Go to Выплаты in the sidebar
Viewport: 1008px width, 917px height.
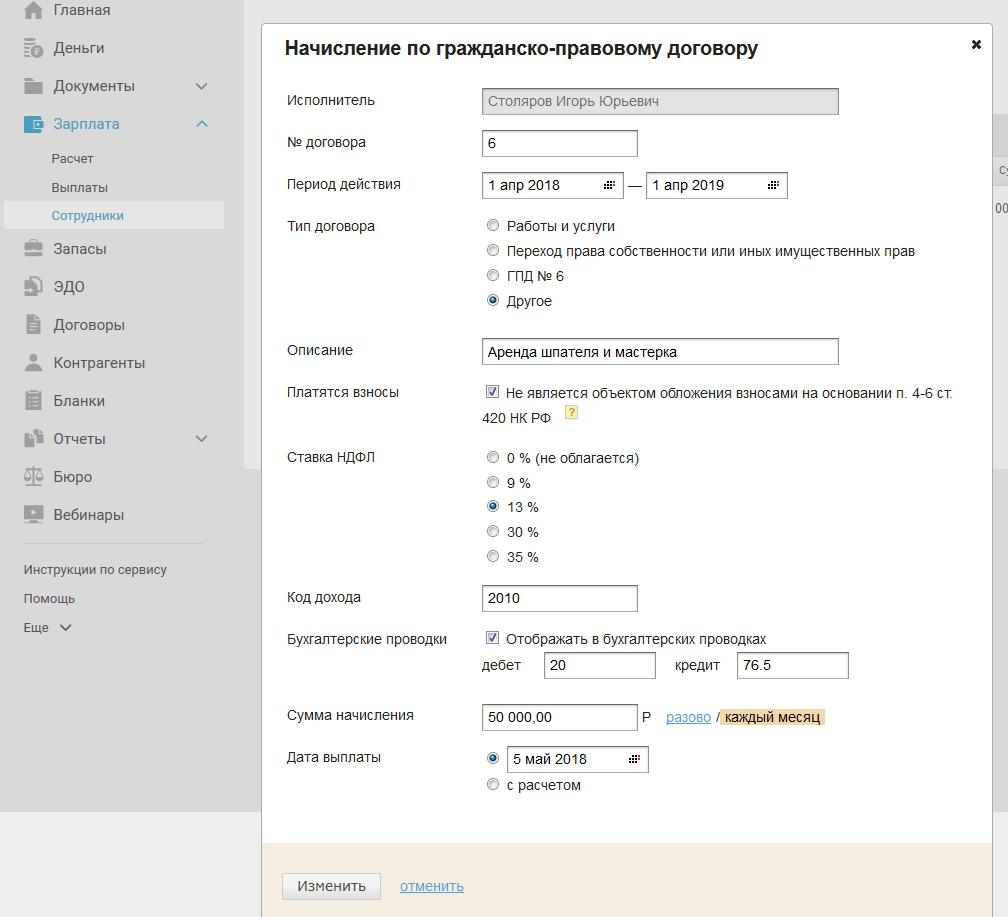point(79,188)
